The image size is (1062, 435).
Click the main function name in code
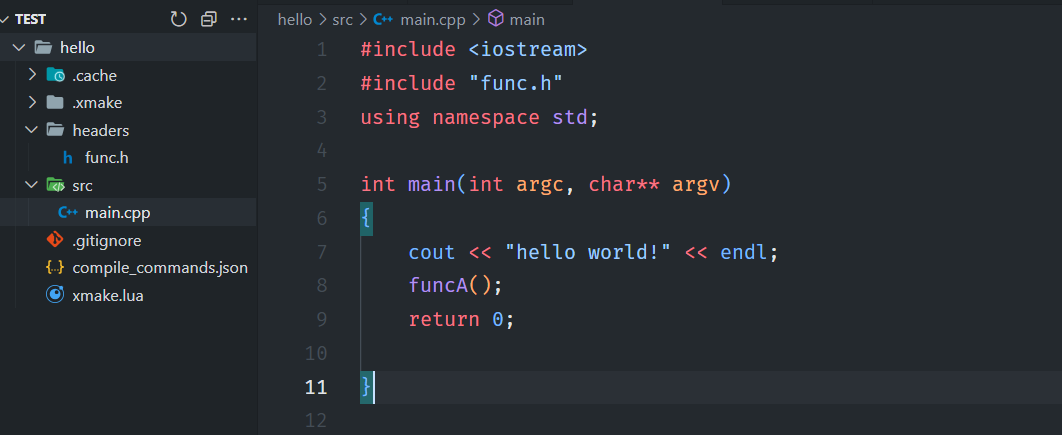(431, 184)
